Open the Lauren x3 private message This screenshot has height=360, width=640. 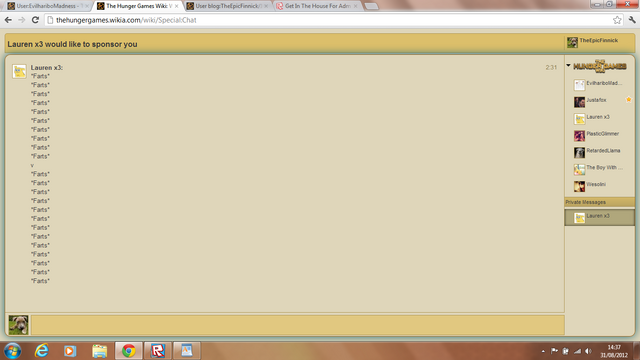599,217
